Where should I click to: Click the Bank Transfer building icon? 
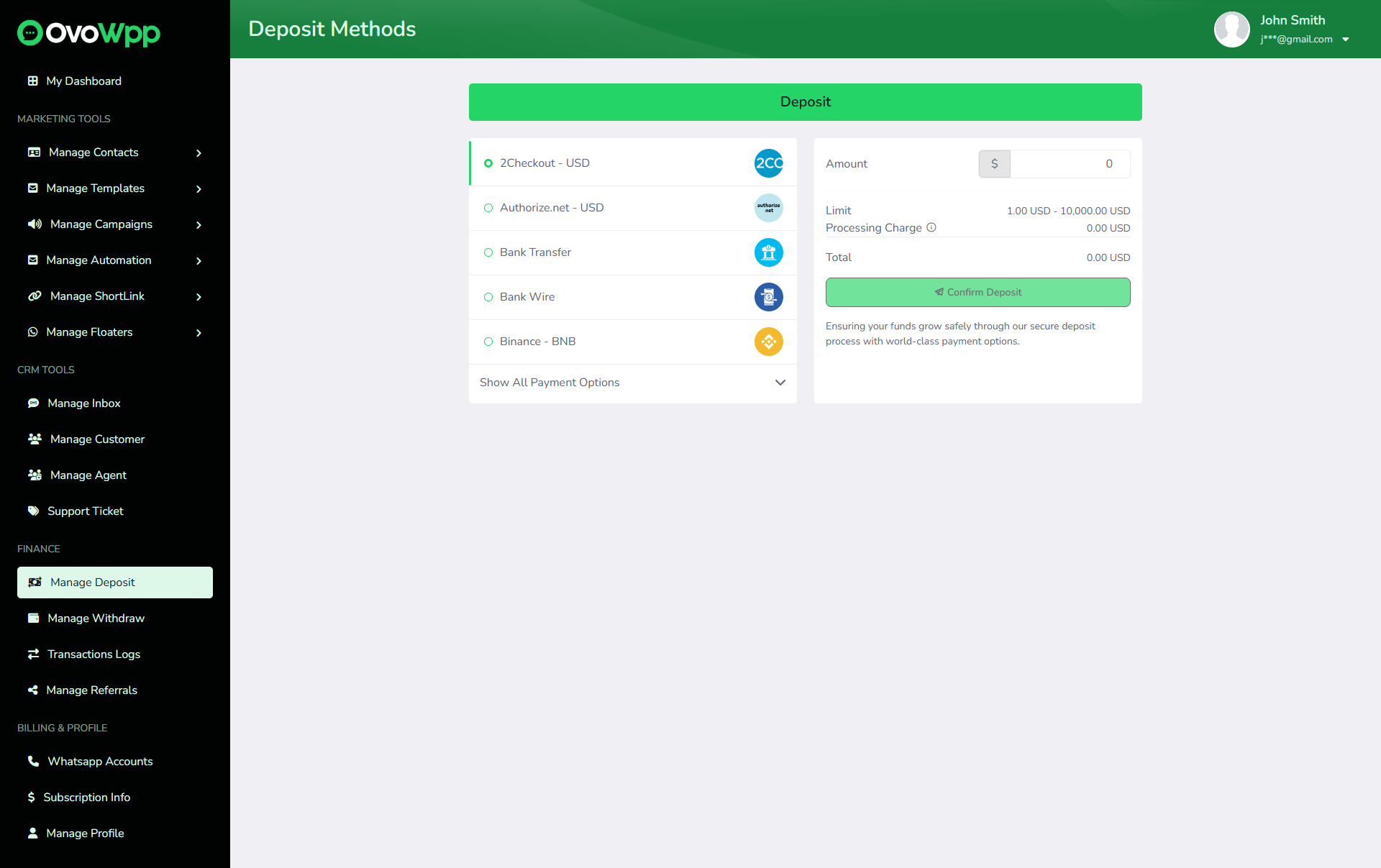click(768, 252)
